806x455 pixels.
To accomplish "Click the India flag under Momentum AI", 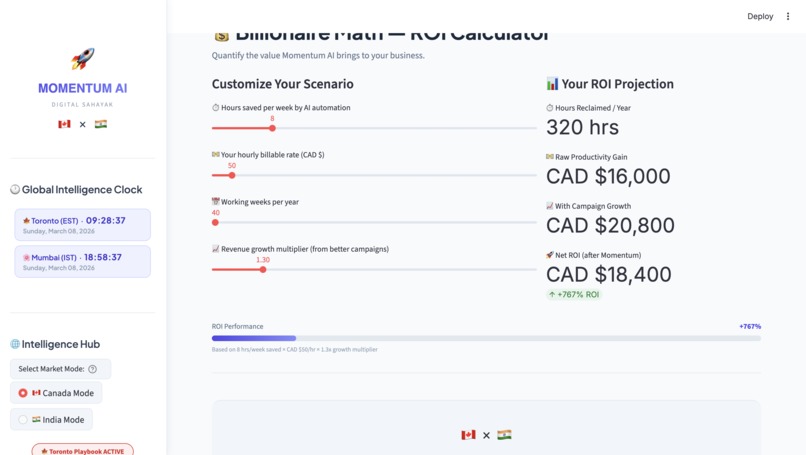I will tap(101, 124).
